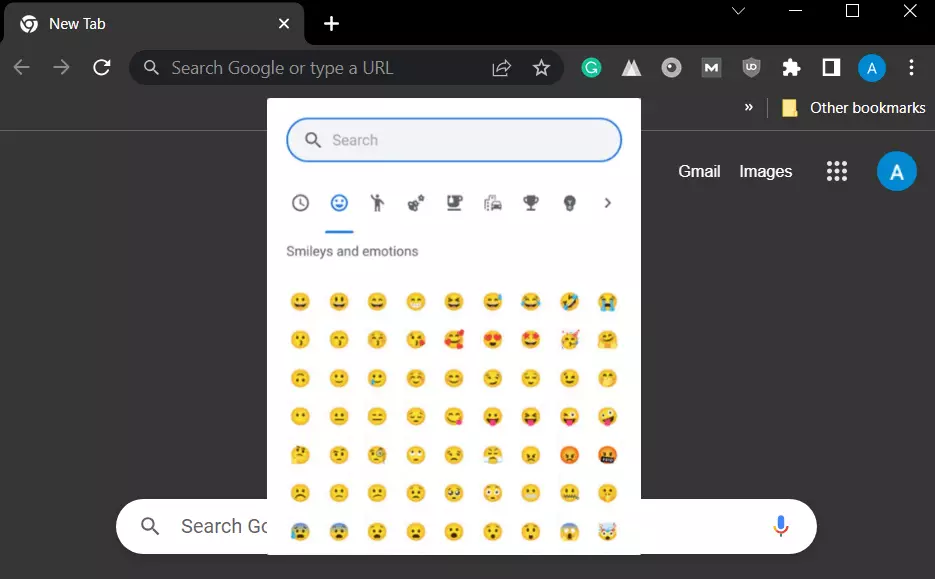Select the People emoji category icon
The image size is (935, 579).
click(377, 202)
